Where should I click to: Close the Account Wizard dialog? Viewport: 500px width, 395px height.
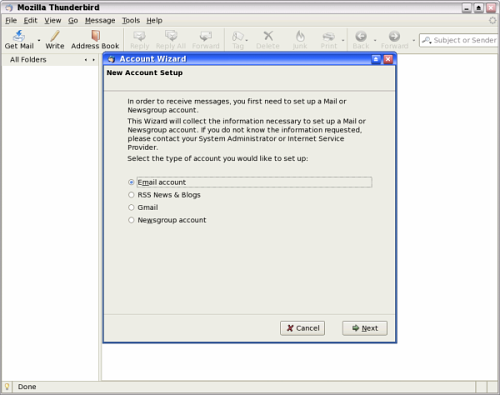pos(388,59)
